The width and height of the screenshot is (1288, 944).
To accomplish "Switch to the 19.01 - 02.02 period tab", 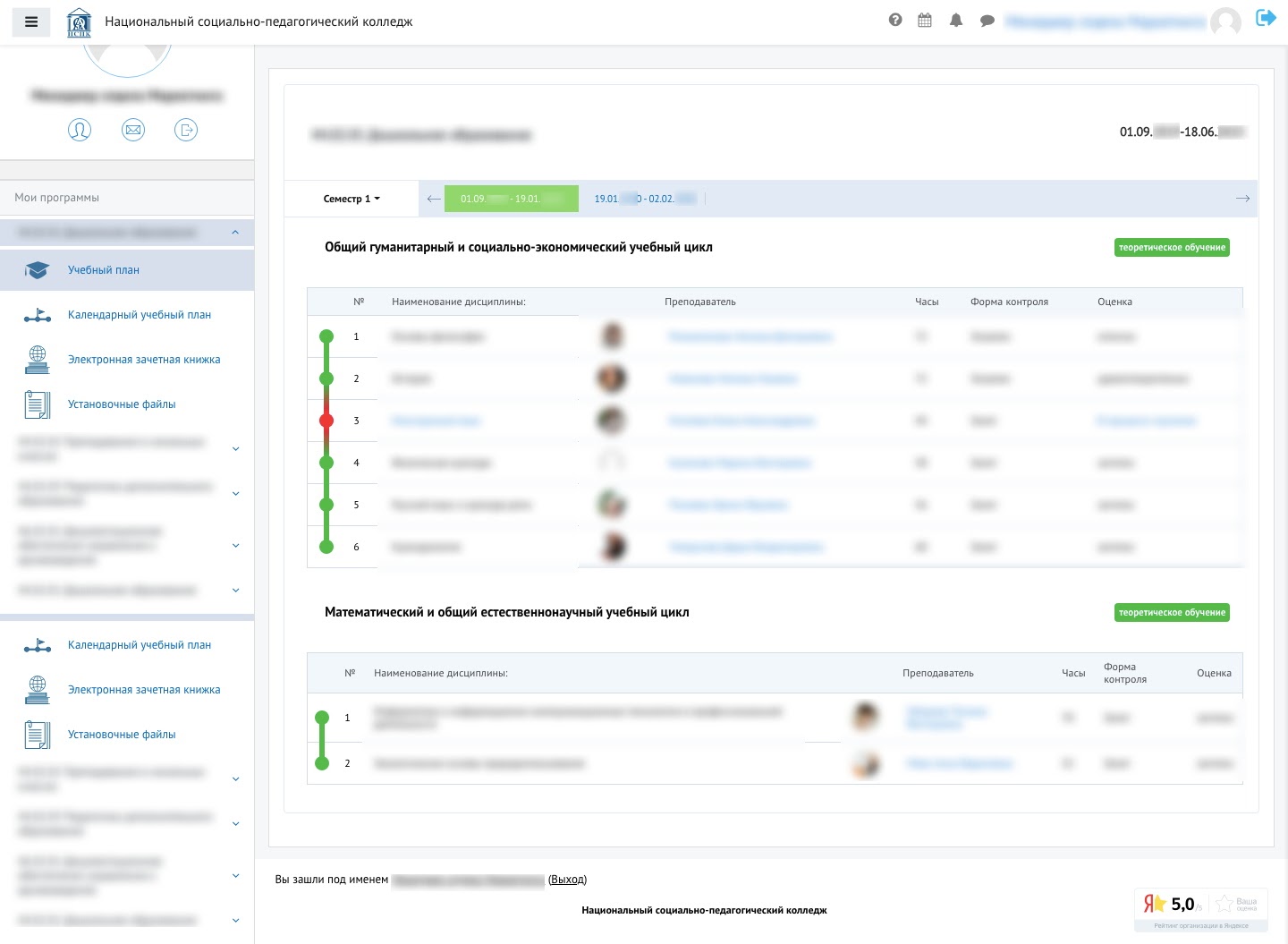I will [x=644, y=199].
